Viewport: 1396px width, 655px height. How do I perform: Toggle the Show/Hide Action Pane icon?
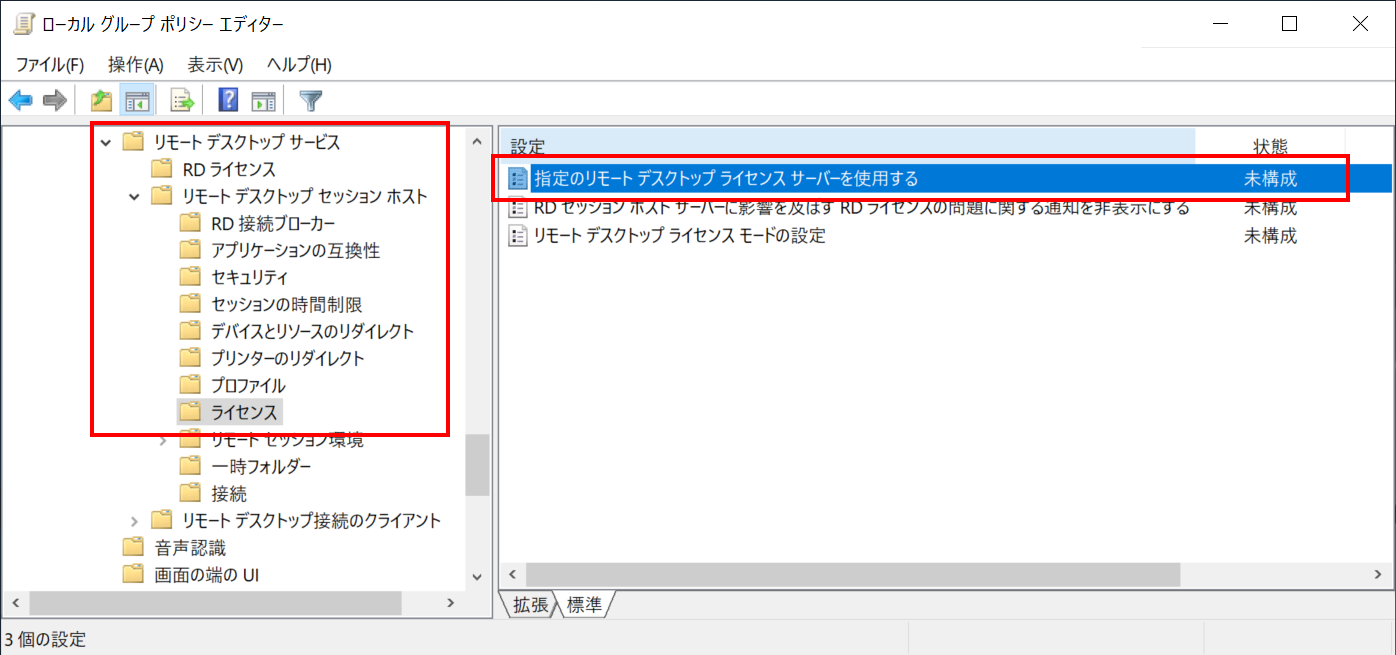[x=261, y=99]
